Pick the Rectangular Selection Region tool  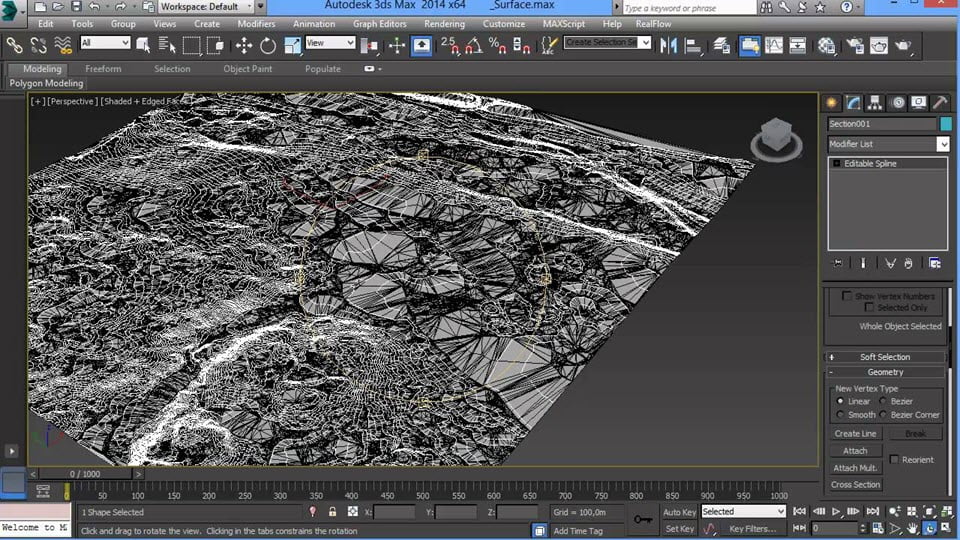191,45
